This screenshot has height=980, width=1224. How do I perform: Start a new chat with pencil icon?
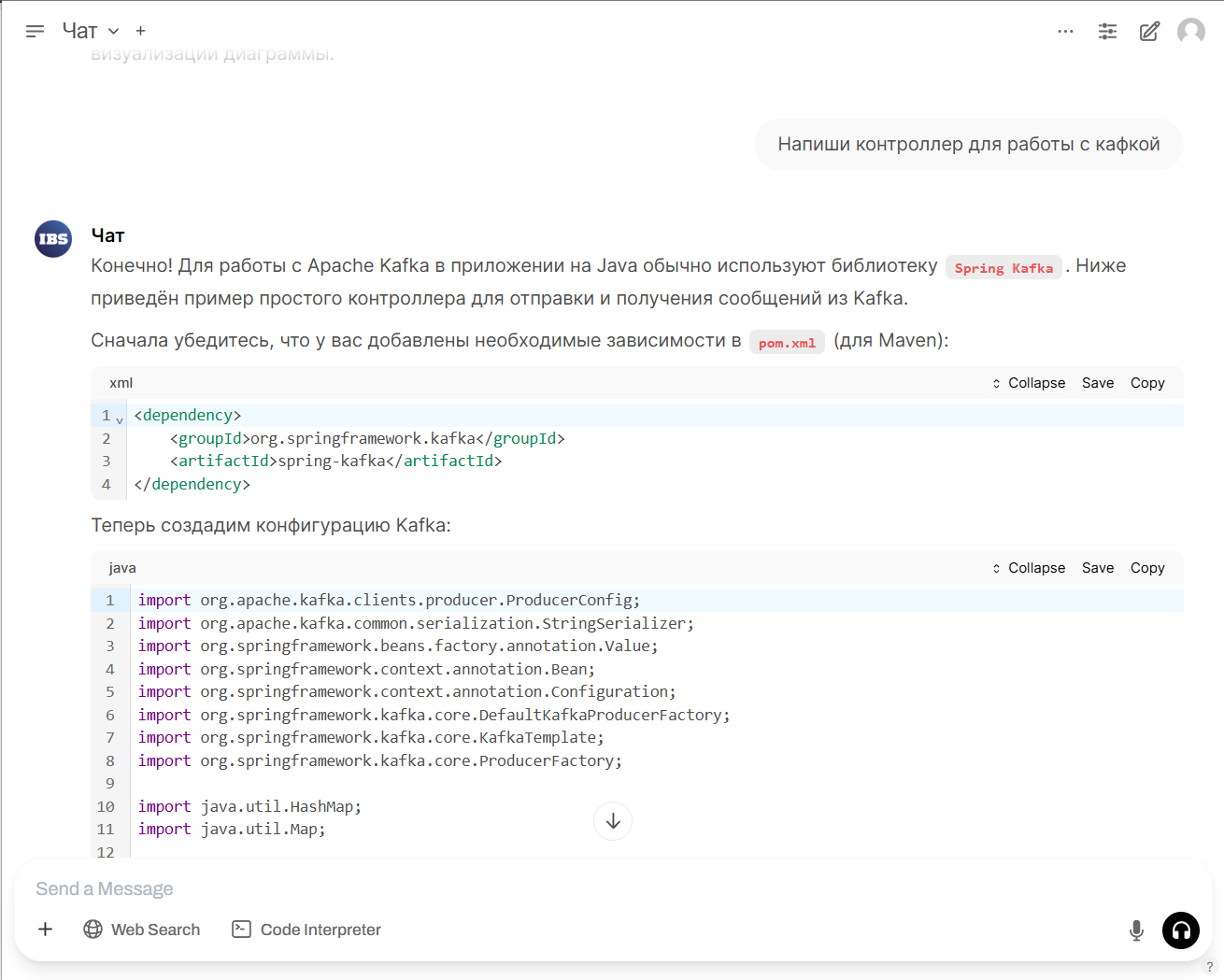[1149, 31]
